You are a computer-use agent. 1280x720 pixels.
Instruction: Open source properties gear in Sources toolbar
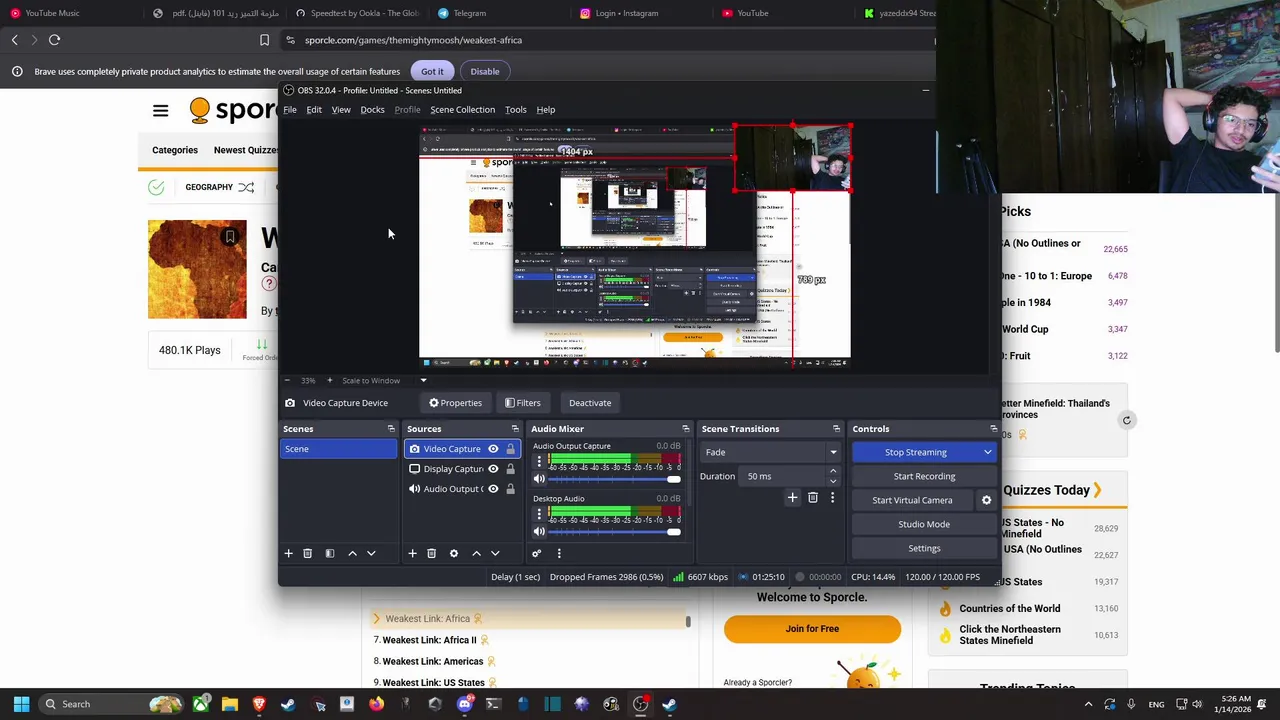453,553
